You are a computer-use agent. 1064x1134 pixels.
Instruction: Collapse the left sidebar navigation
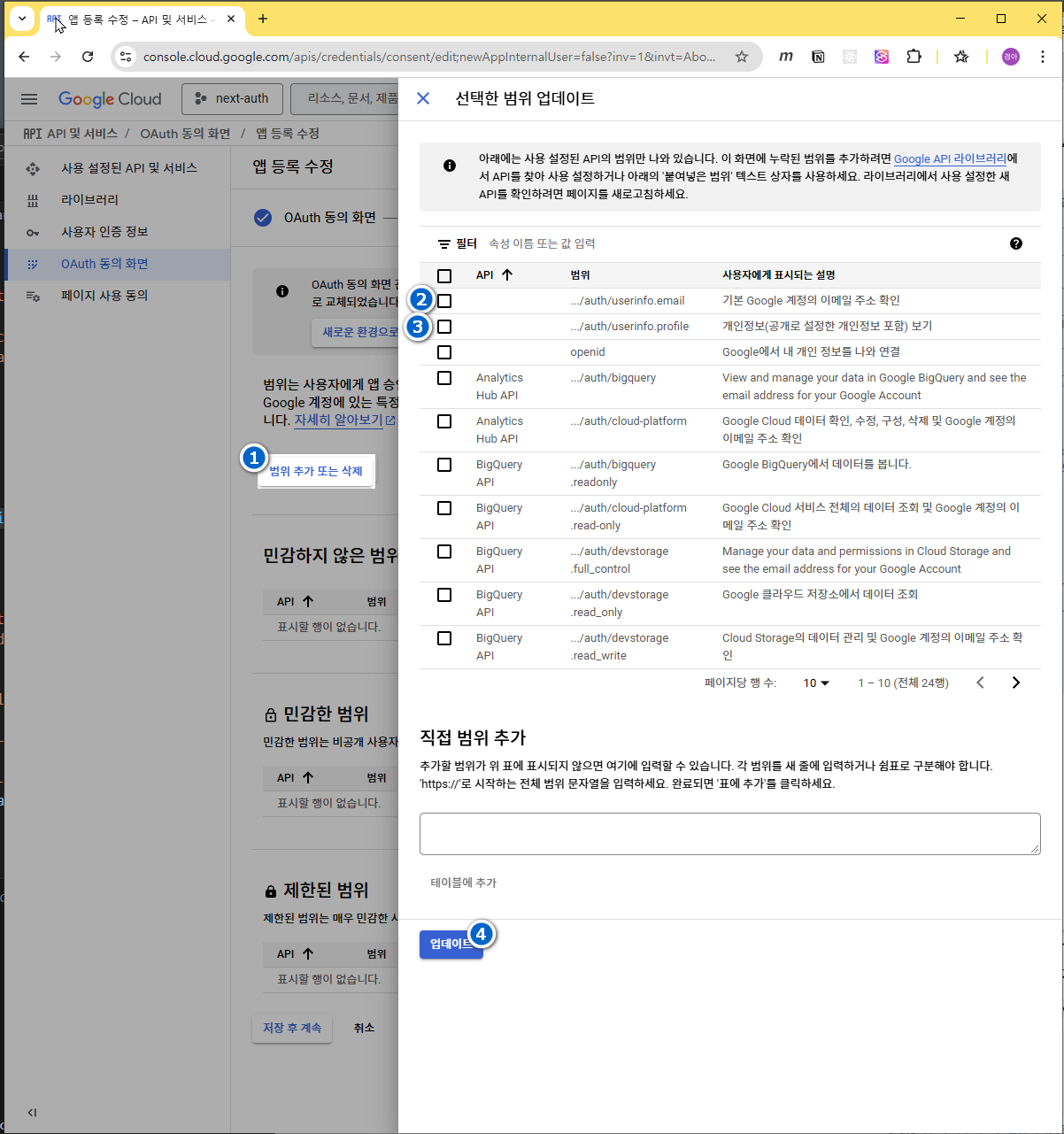pos(32,1113)
